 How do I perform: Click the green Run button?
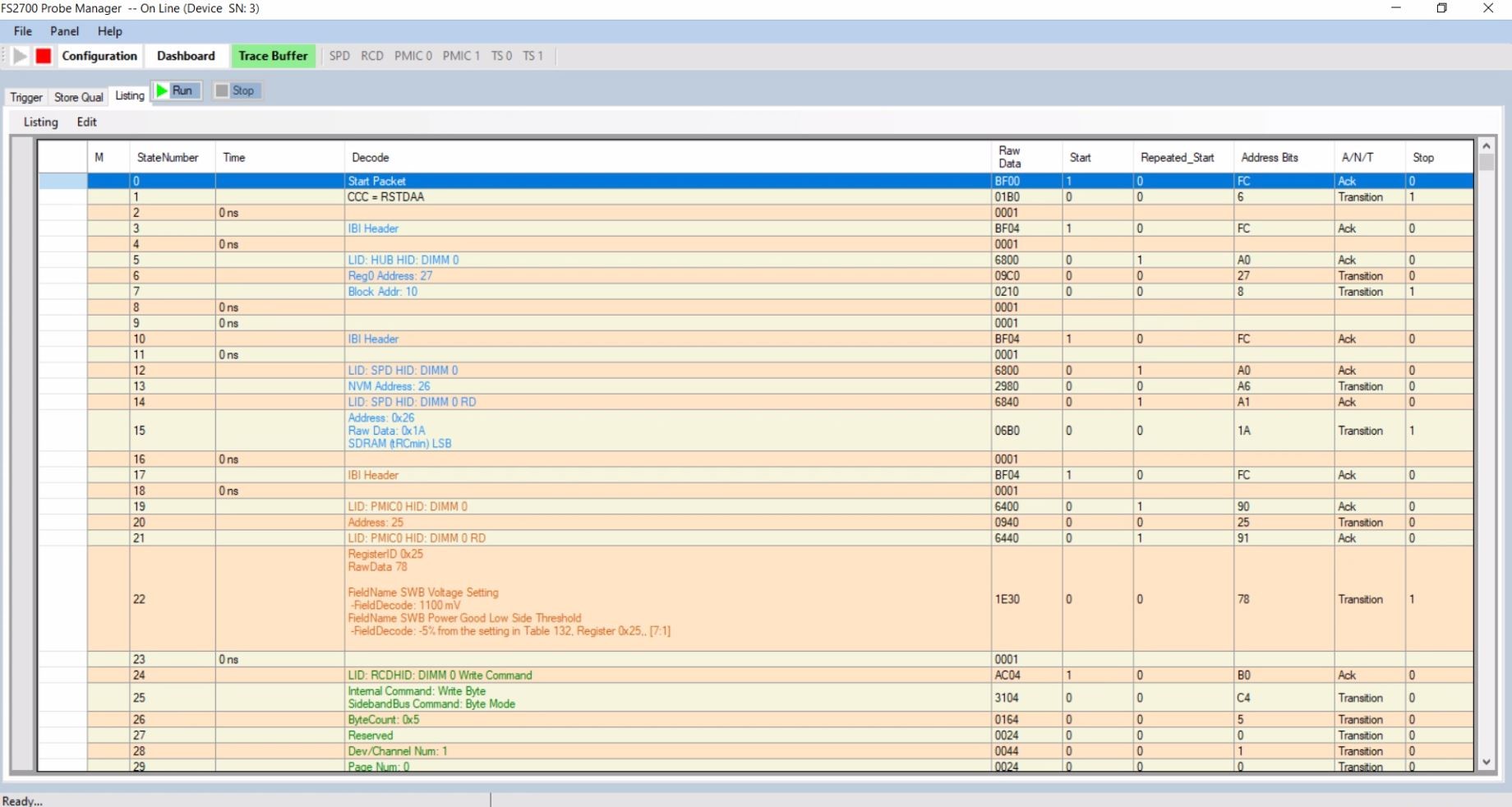176,90
